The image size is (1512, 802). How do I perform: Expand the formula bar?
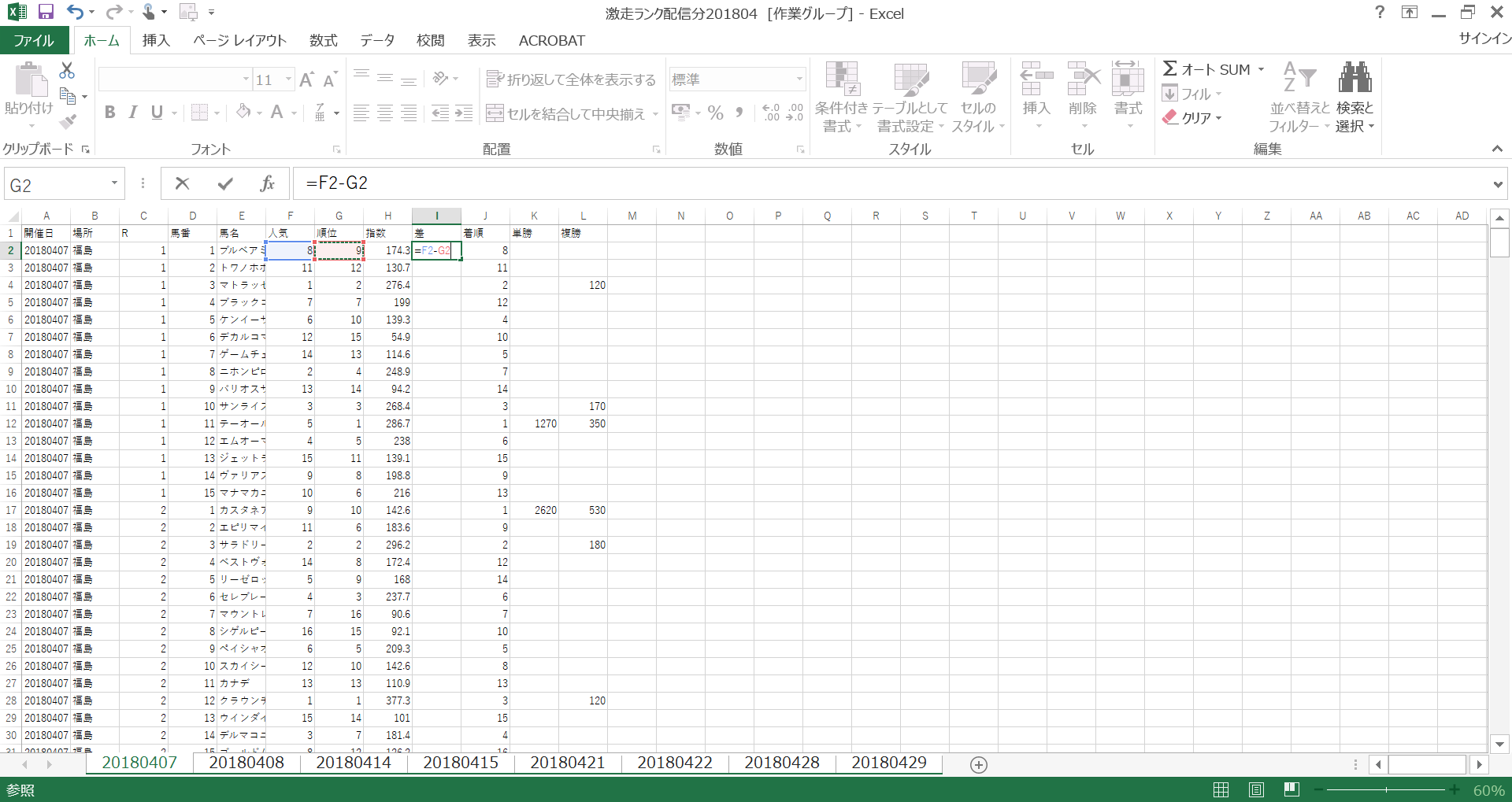point(1497,184)
